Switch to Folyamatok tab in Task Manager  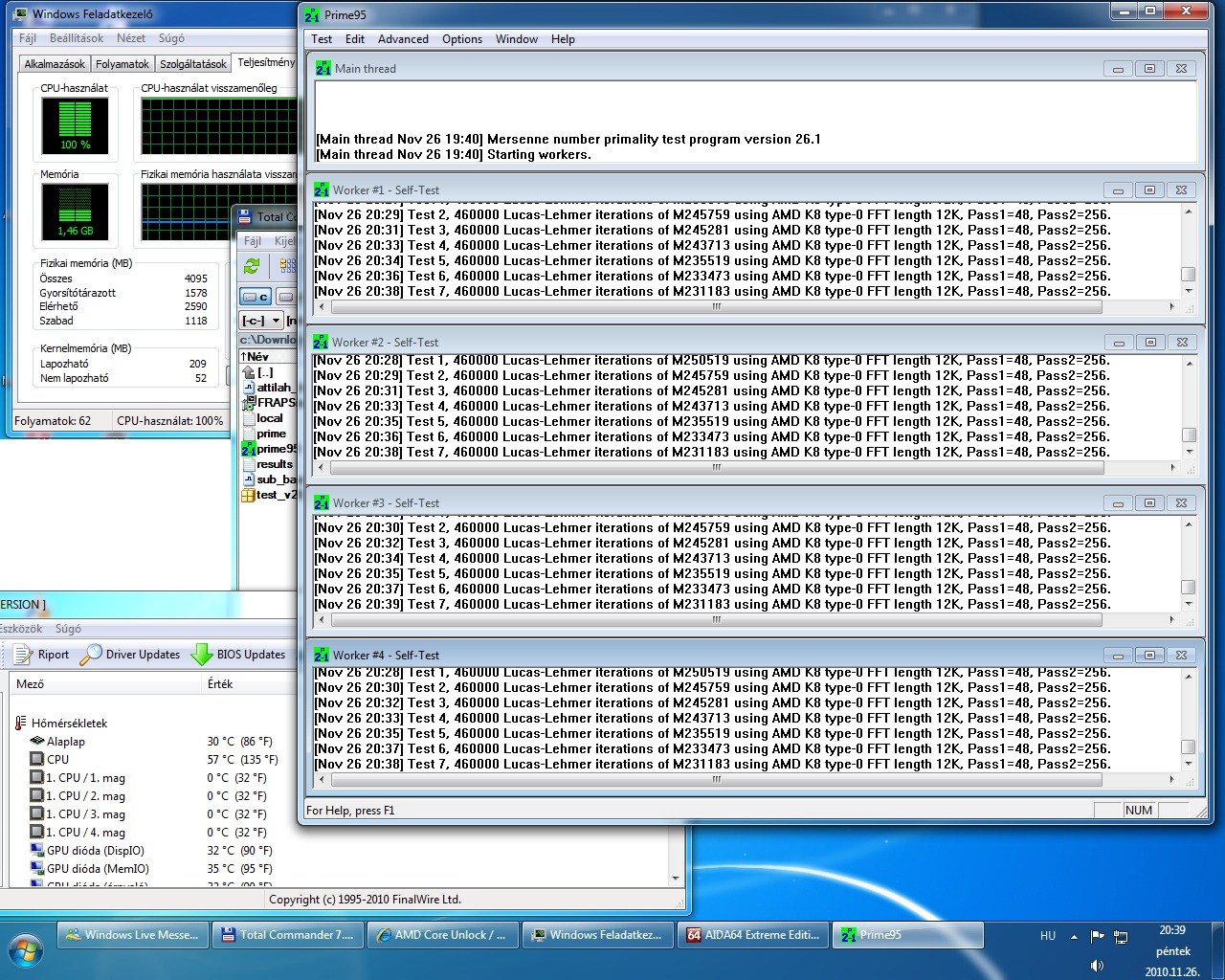[x=122, y=64]
